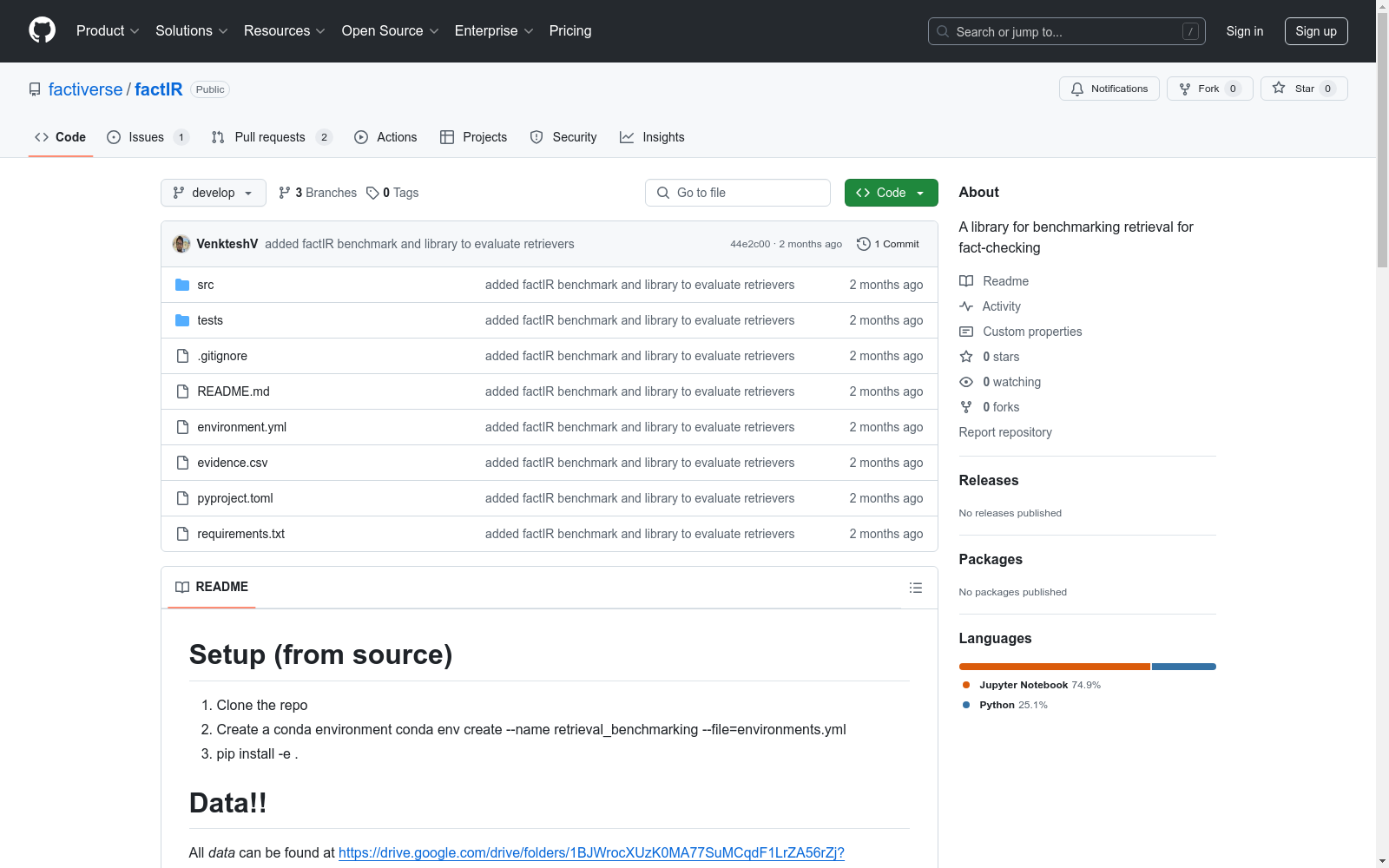Open the Insights tab

[x=652, y=137]
